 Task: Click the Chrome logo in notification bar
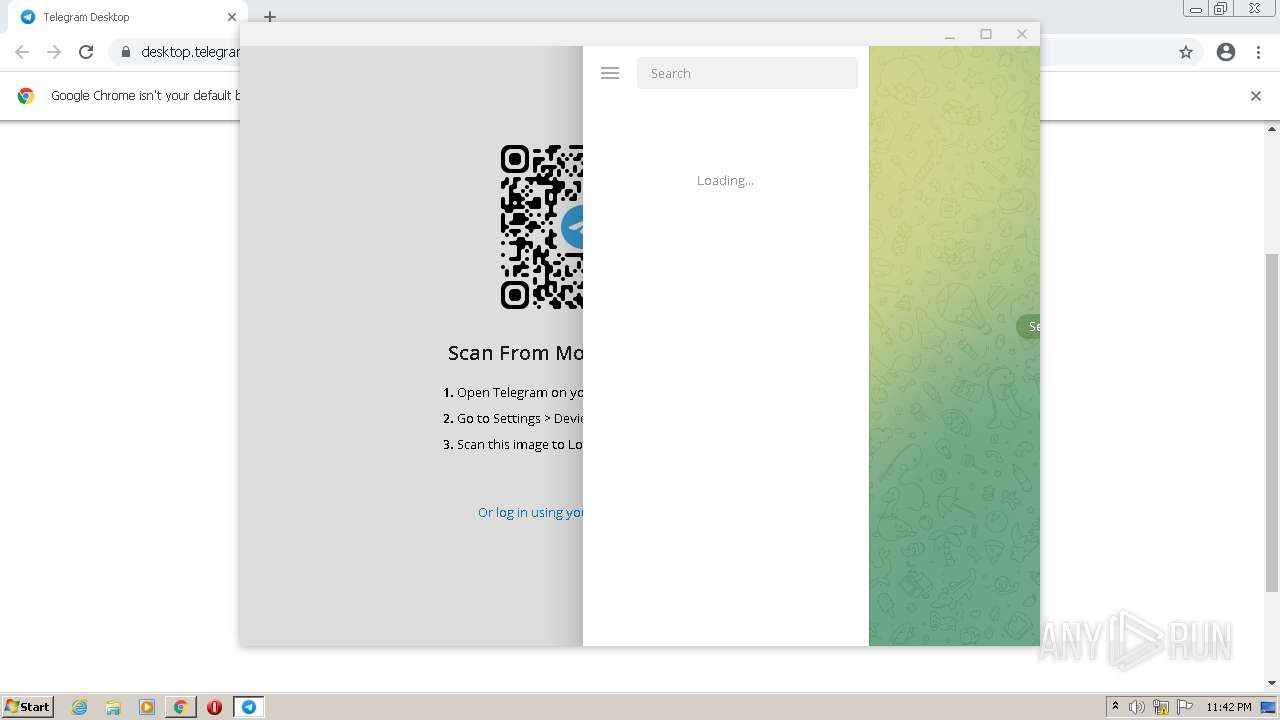coord(26,96)
